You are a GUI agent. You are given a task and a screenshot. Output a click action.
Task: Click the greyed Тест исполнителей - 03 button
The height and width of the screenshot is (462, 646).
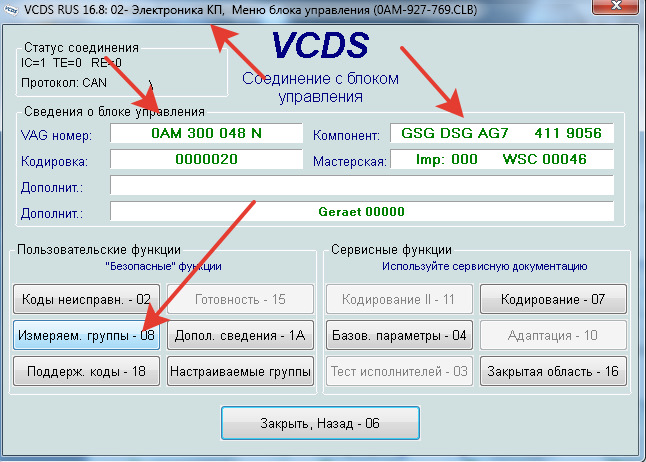coord(399,371)
